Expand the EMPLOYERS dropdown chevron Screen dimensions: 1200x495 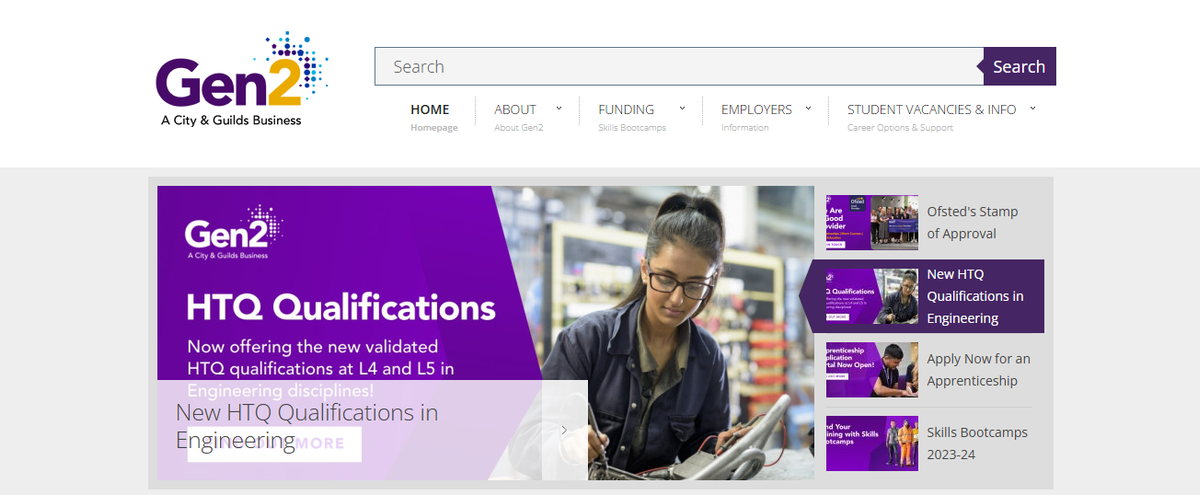(808, 108)
